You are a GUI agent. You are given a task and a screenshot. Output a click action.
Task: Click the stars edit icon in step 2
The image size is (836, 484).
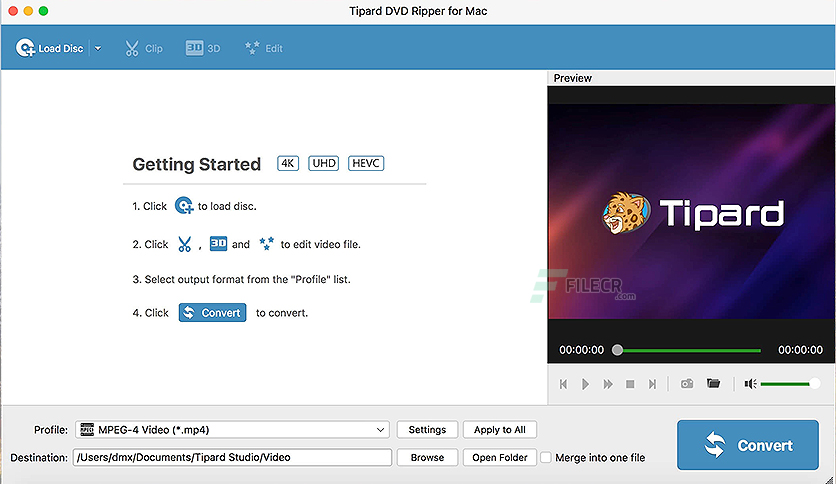(x=266, y=244)
